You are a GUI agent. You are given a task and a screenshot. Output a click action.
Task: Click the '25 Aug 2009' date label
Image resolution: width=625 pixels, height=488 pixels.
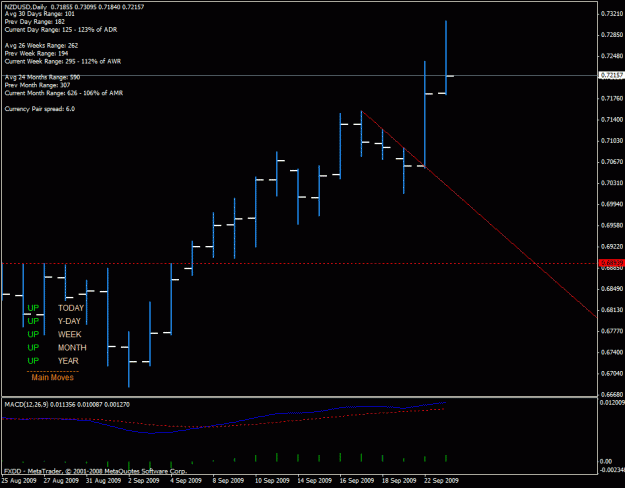point(19,481)
